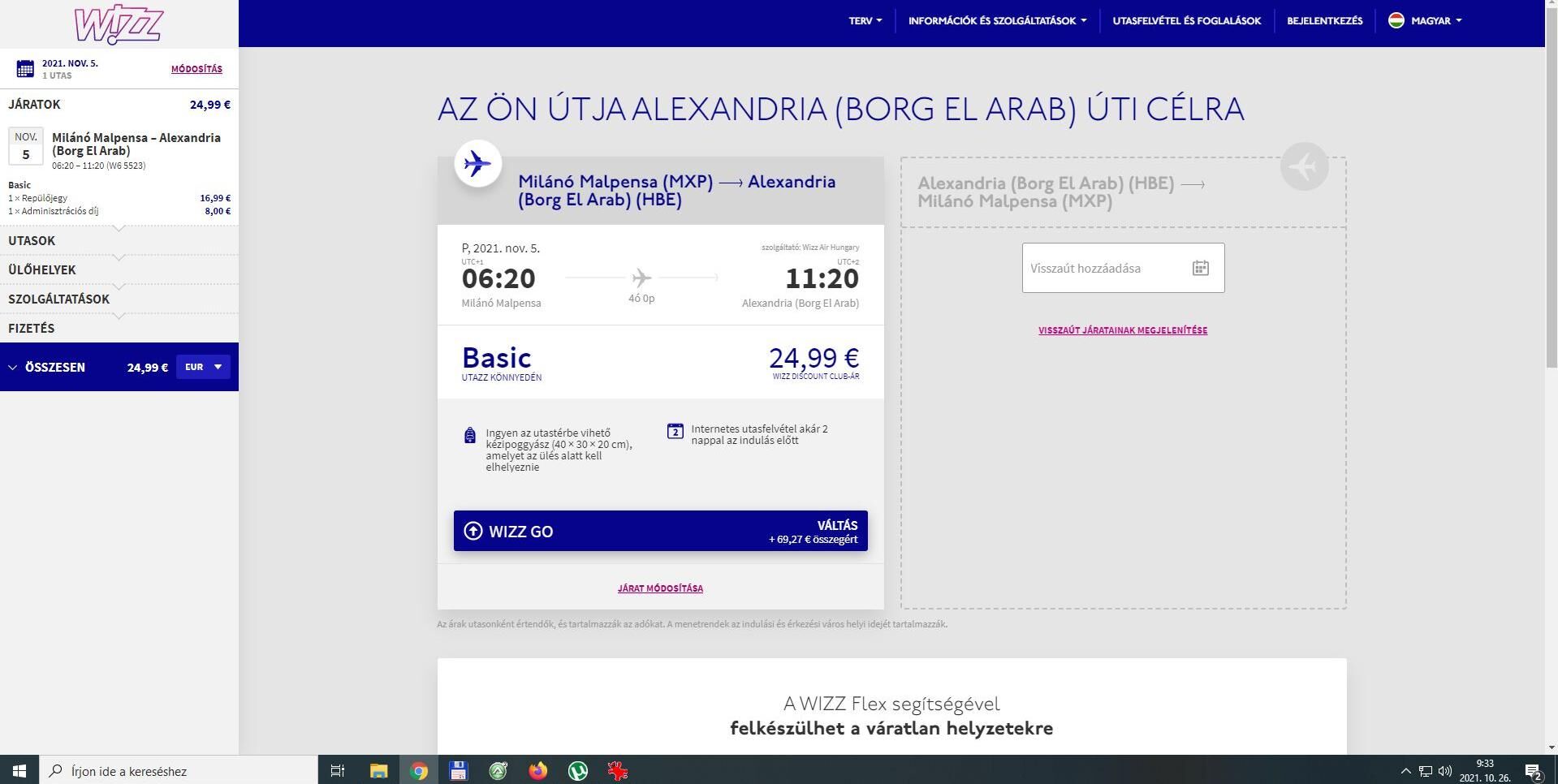Open Windows Start menu

pos(19,770)
